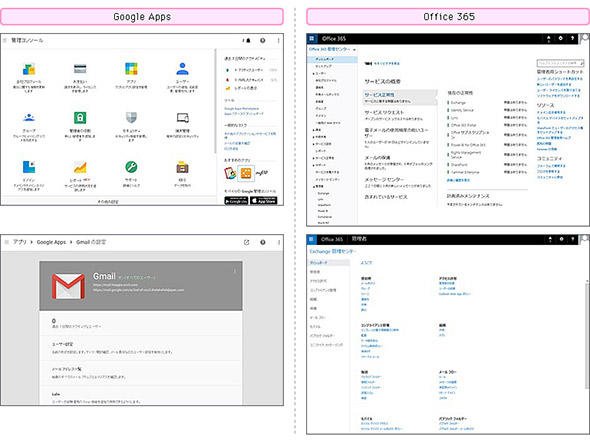Open the Company profile icon in Google Admin console

point(29,69)
